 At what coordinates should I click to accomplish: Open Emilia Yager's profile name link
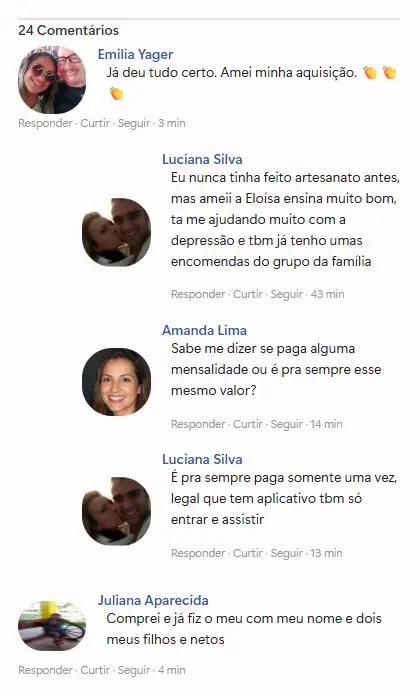point(135,54)
